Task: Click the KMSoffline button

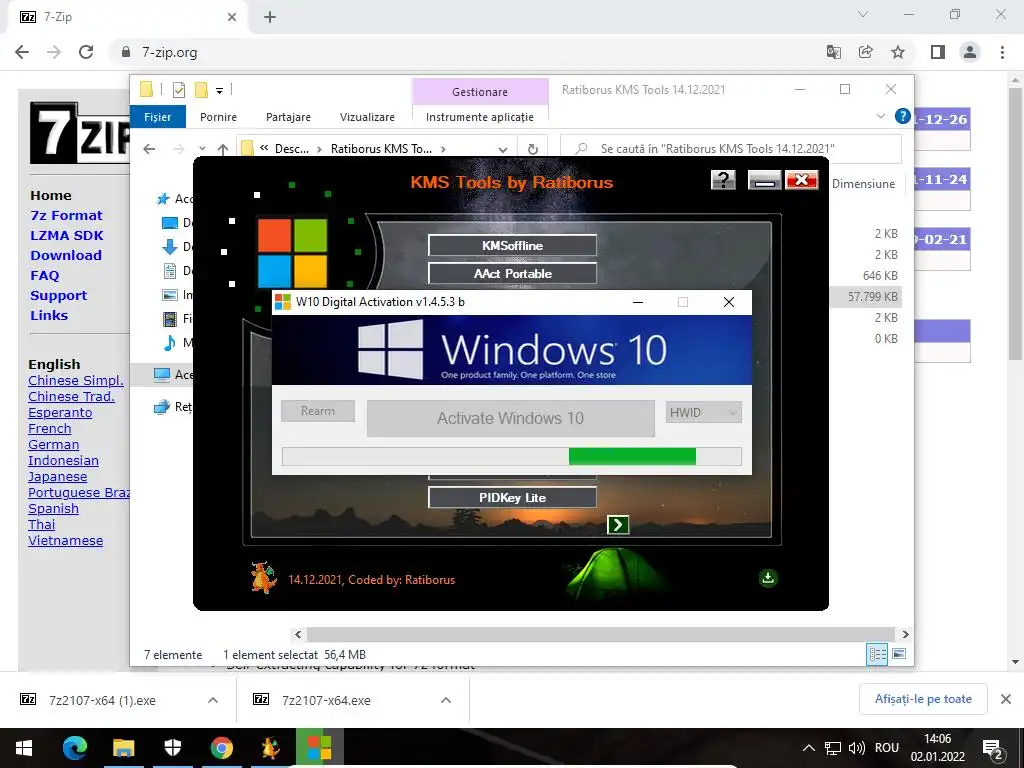Action: click(512, 246)
